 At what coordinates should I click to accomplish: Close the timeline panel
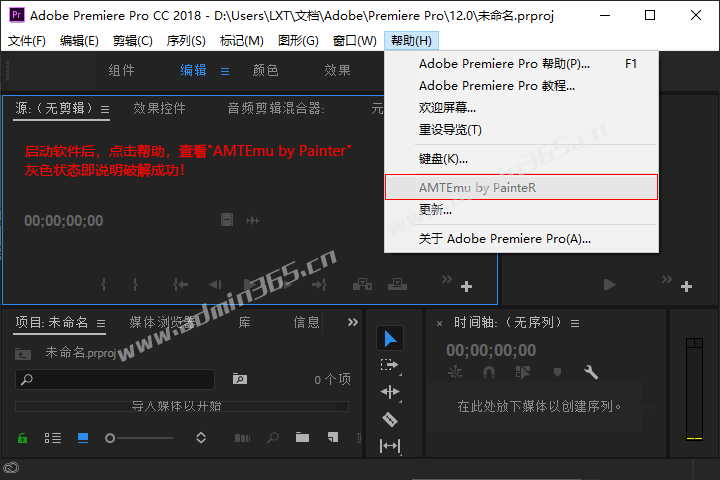pos(439,324)
